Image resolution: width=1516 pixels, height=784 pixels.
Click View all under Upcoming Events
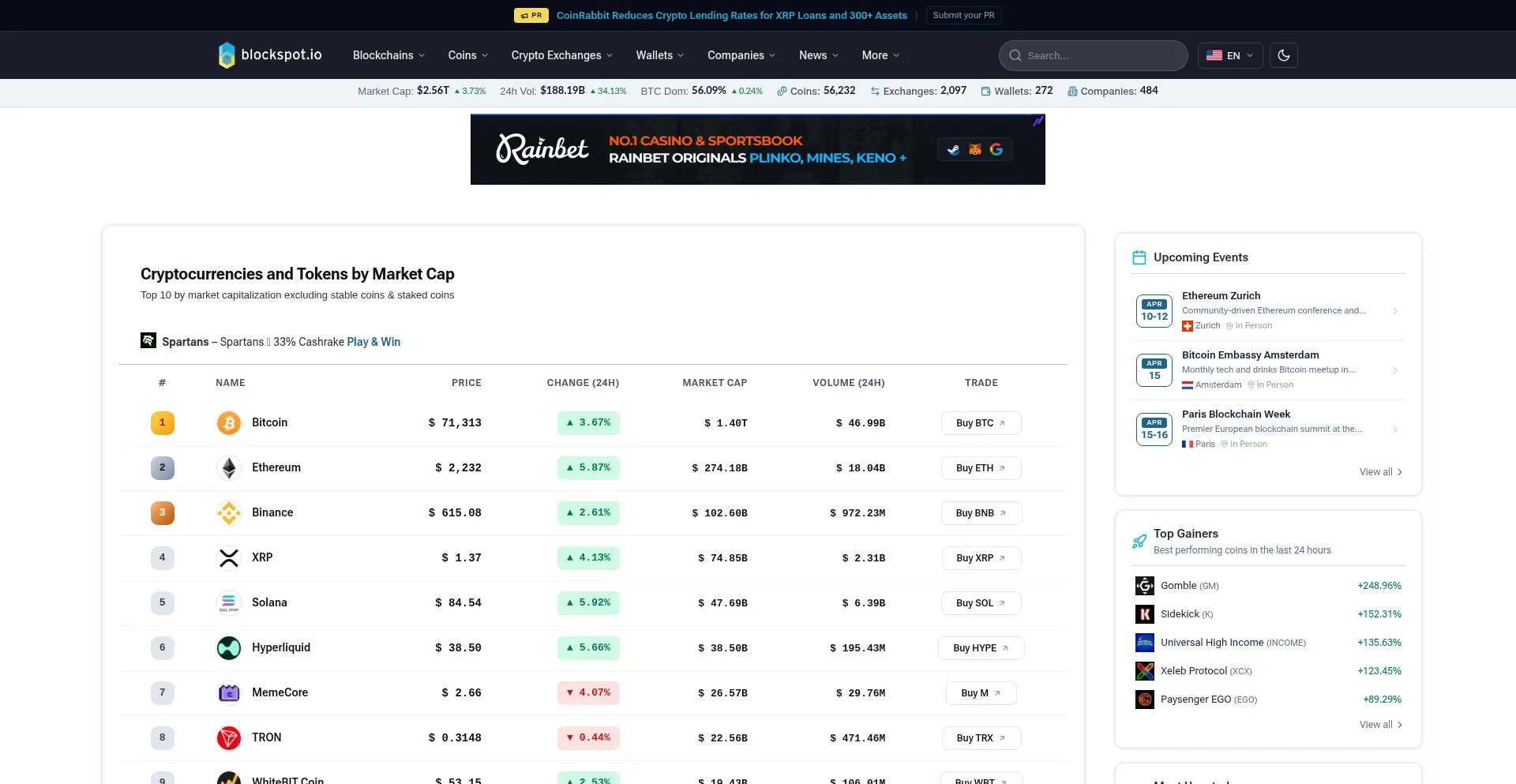[1381, 472]
